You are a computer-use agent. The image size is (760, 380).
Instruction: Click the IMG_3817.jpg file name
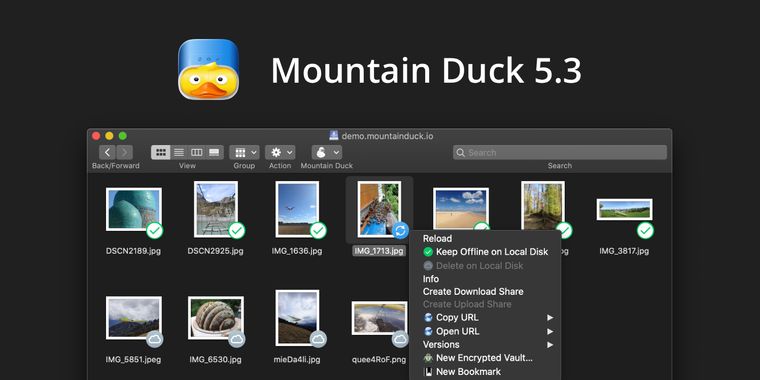point(624,251)
